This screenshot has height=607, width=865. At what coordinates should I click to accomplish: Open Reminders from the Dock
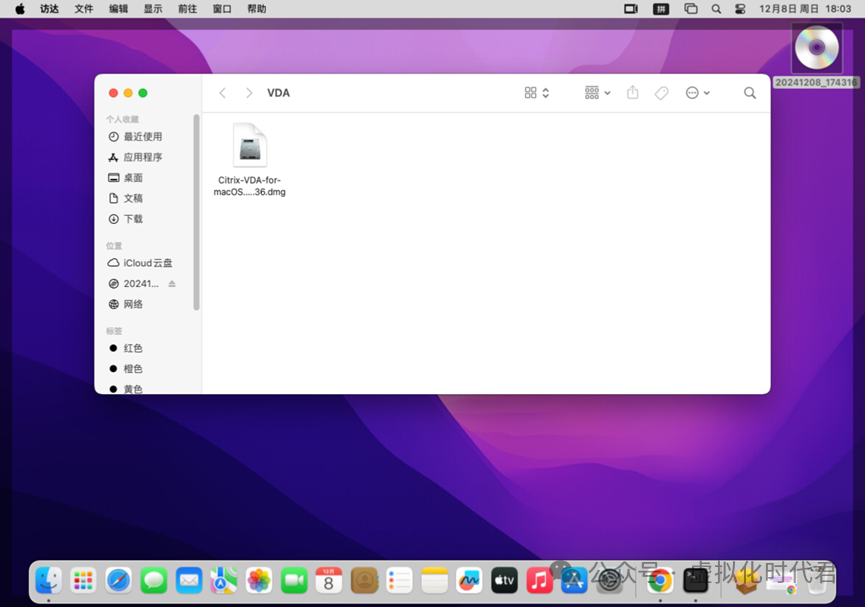tap(399, 581)
